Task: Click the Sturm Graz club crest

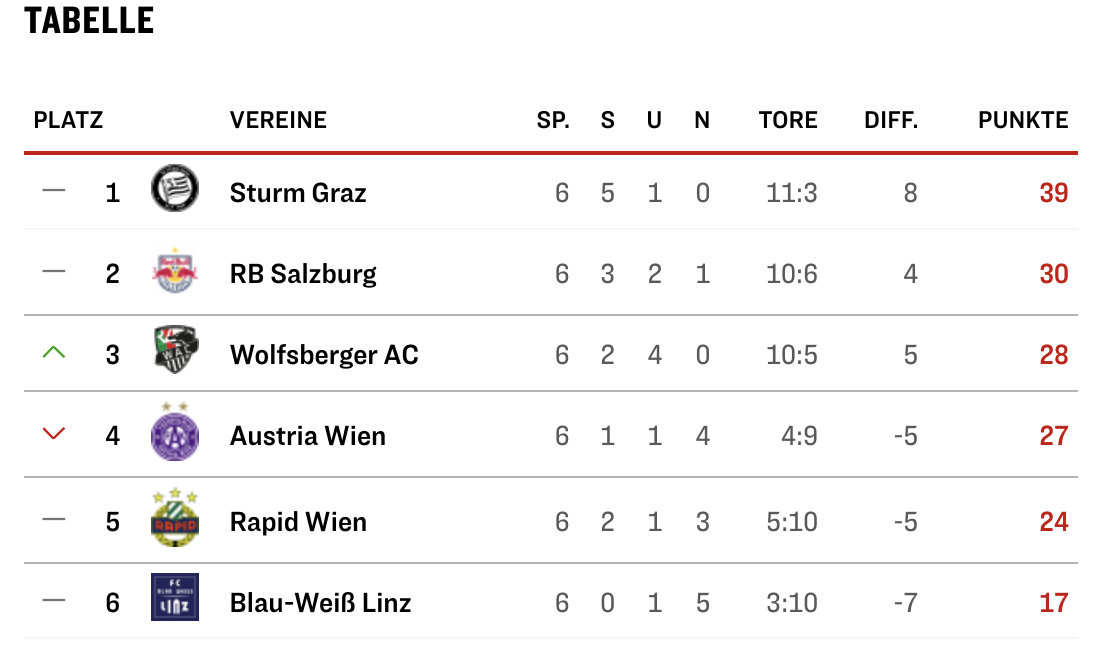Action: [x=175, y=189]
